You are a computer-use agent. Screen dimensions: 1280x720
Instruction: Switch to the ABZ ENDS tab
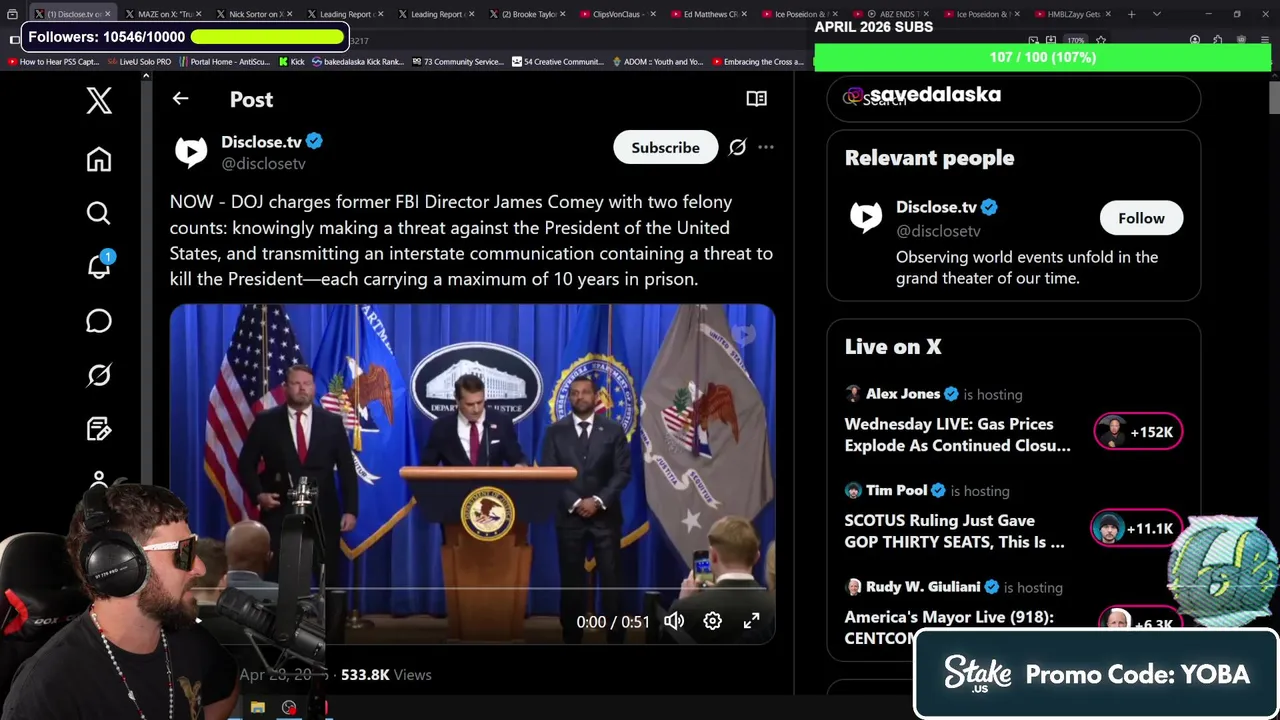(x=891, y=14)
